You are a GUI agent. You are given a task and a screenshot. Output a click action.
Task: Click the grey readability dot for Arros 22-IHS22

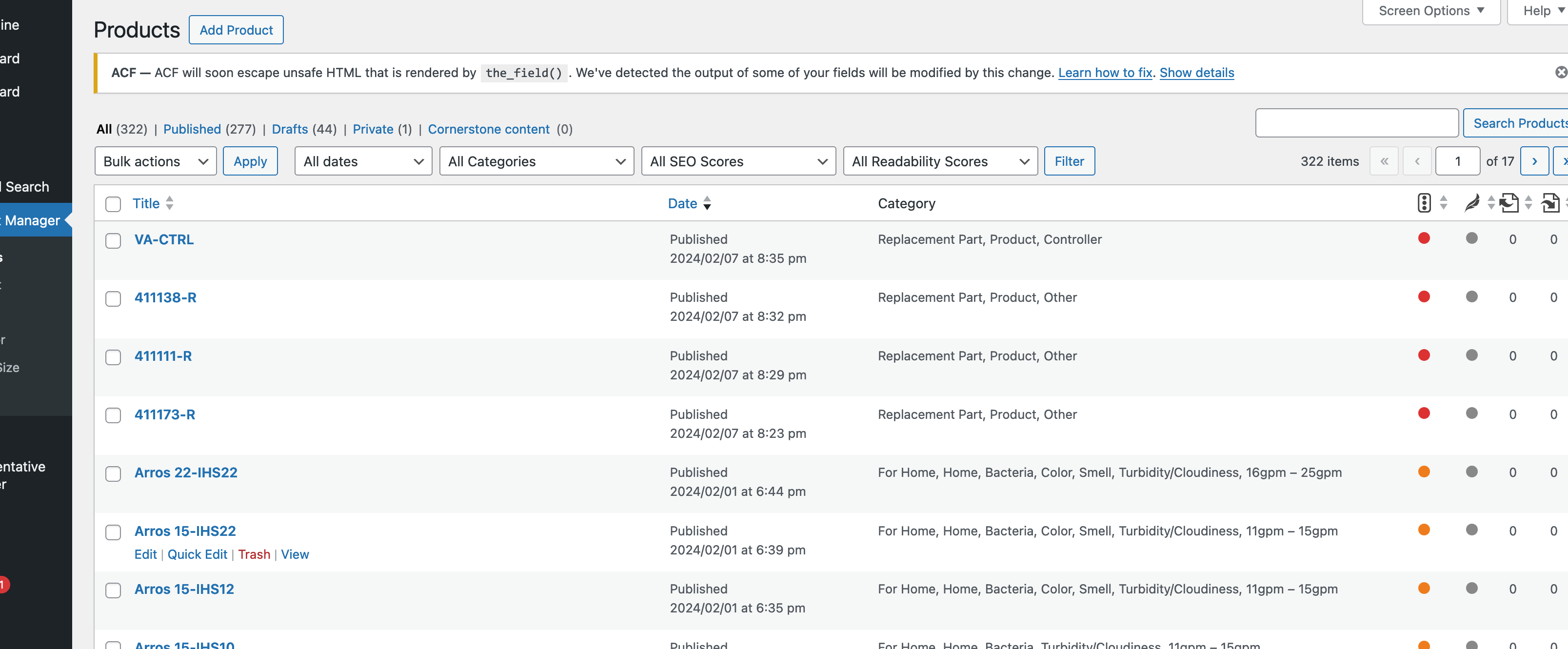tap(1472, 472)
